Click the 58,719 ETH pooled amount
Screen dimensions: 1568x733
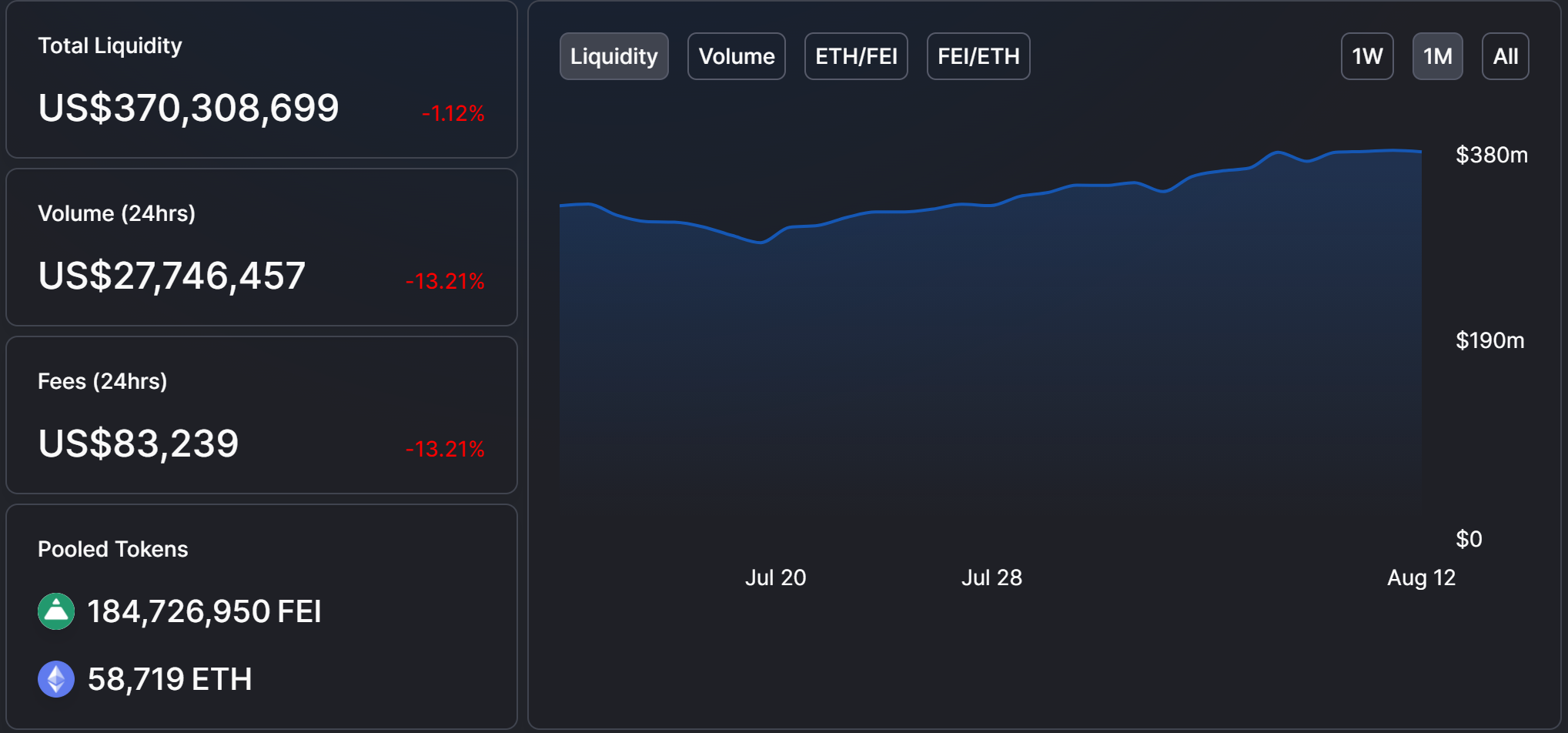tap(169, 679)
